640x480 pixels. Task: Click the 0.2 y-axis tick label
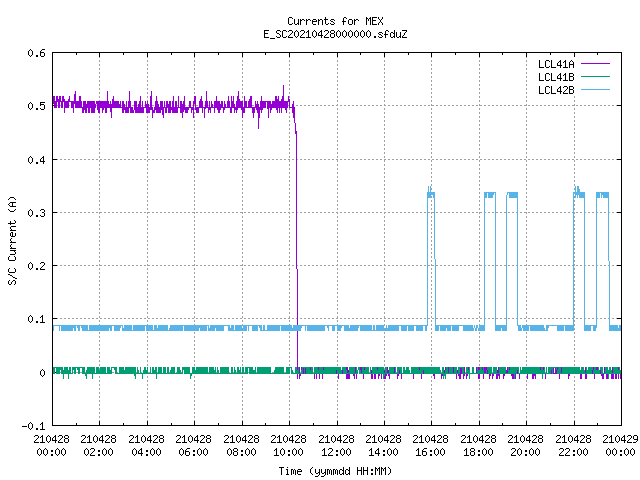coord(36,266)
